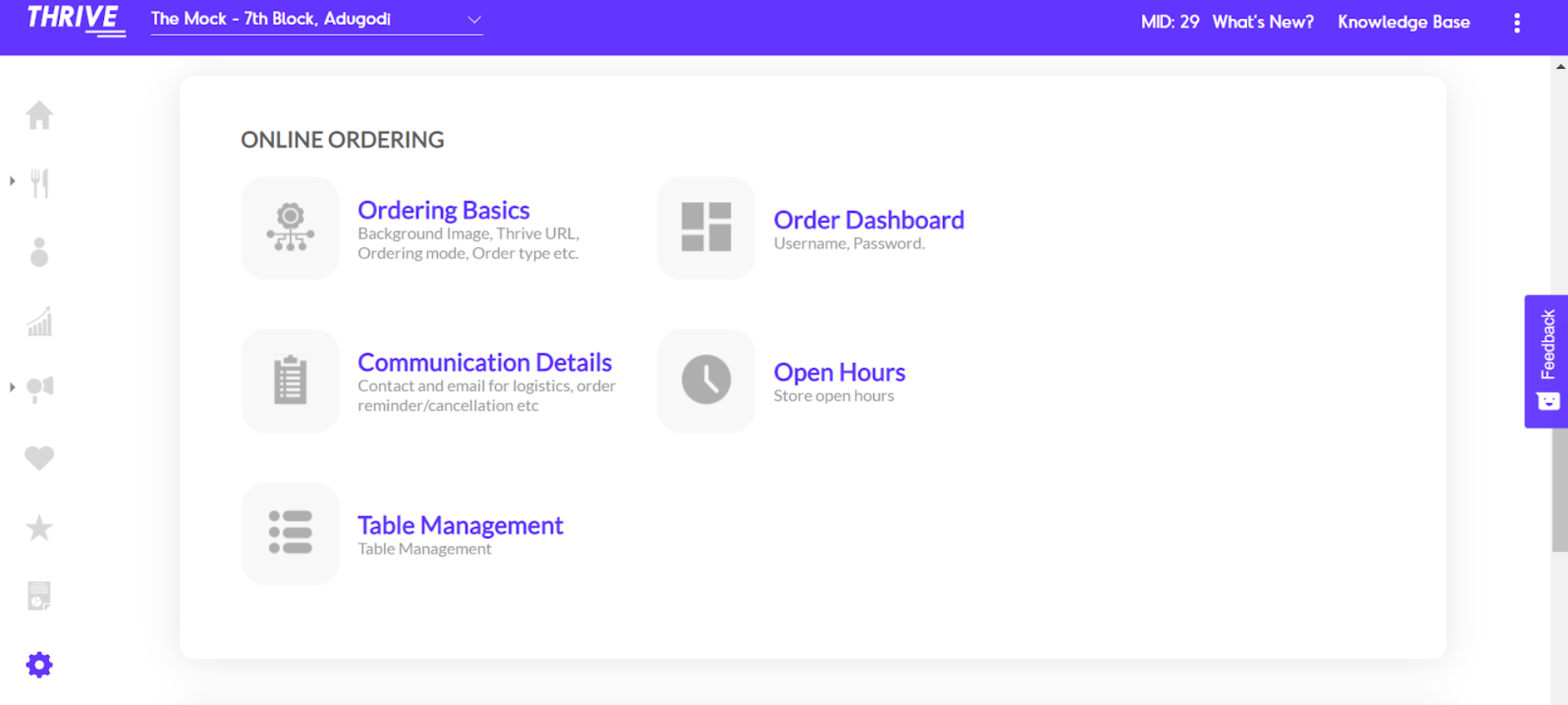Select the megaphone marketing icon
Viewport: 1568px width, 705px height.
tap(39, 389)
